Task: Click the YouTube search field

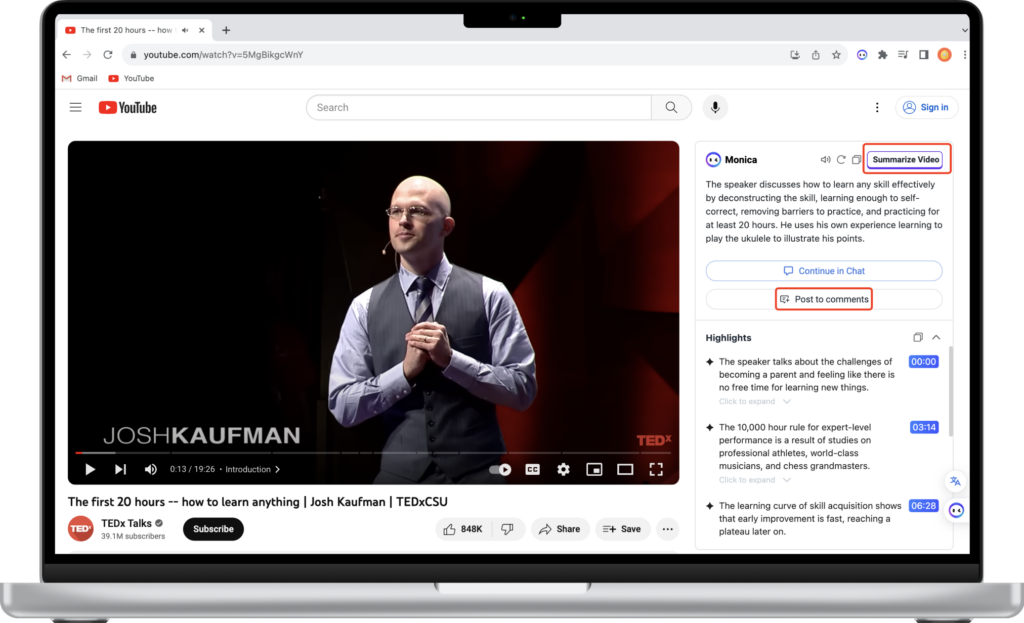Action: [478, 107]
